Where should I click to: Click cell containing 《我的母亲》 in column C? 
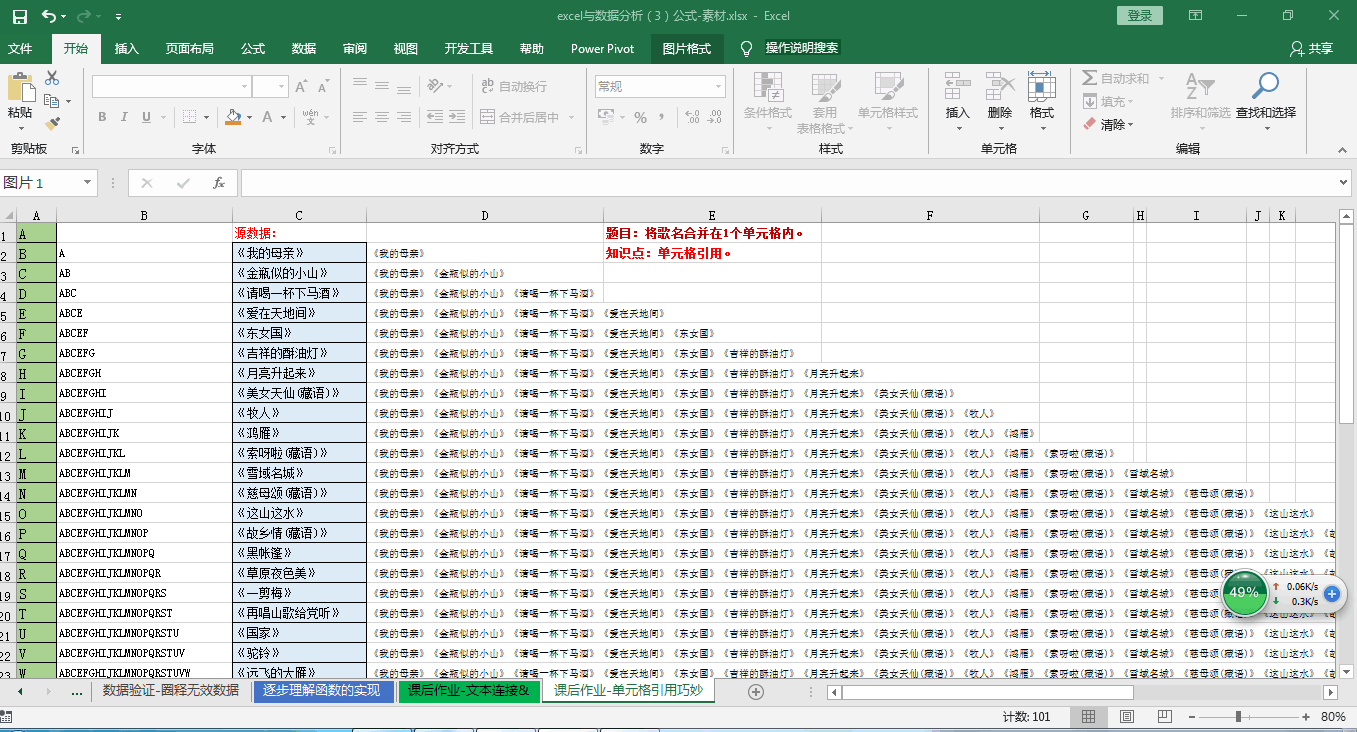tap(299, 253)
